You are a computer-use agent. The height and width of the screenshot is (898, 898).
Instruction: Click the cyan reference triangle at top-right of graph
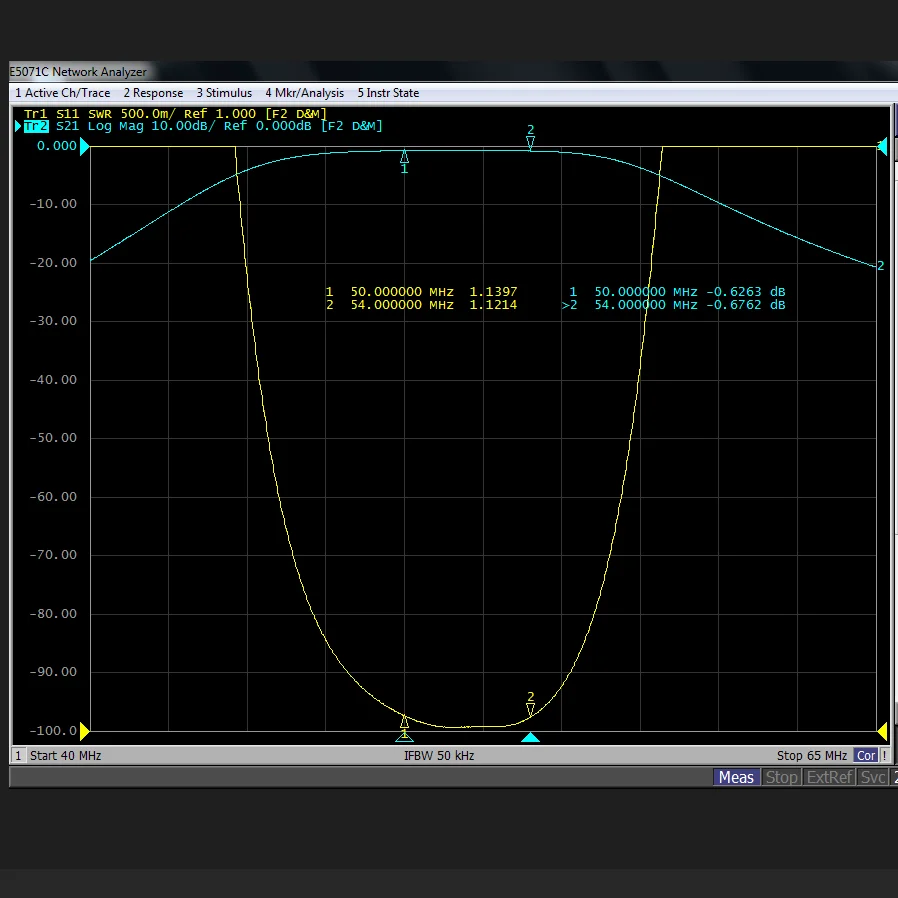(x=882, y=147)
